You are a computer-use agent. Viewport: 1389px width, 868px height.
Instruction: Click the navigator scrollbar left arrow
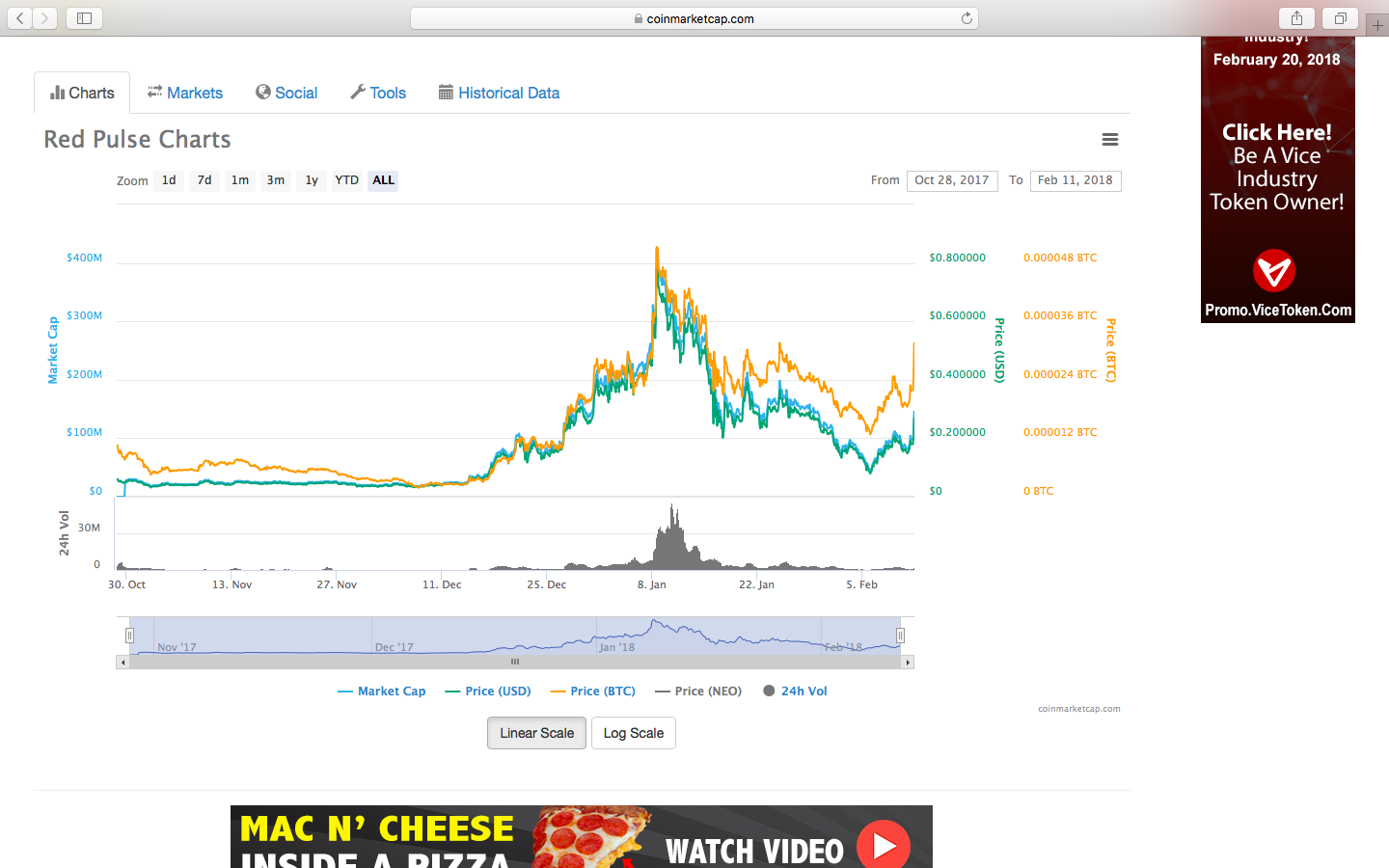(123, 663)
